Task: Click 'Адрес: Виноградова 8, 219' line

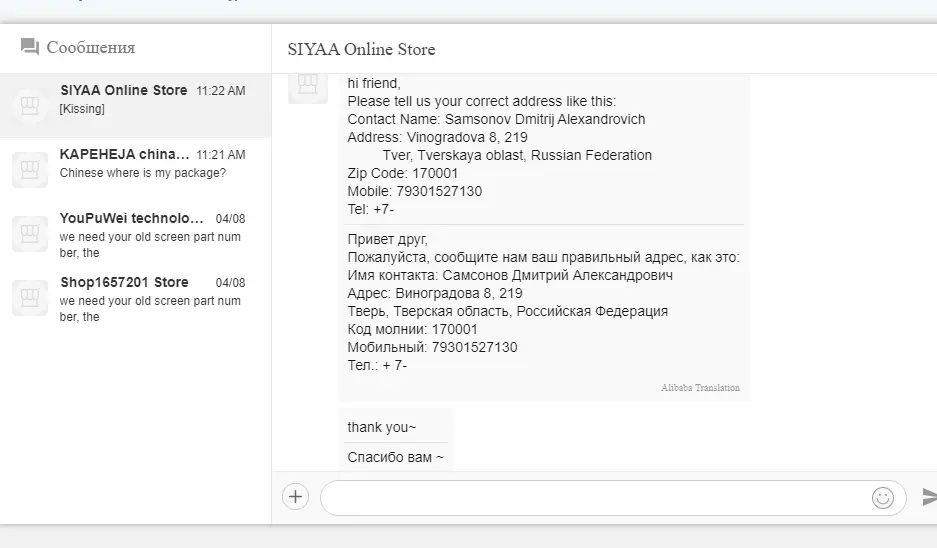Action: [x=434, y=293]
